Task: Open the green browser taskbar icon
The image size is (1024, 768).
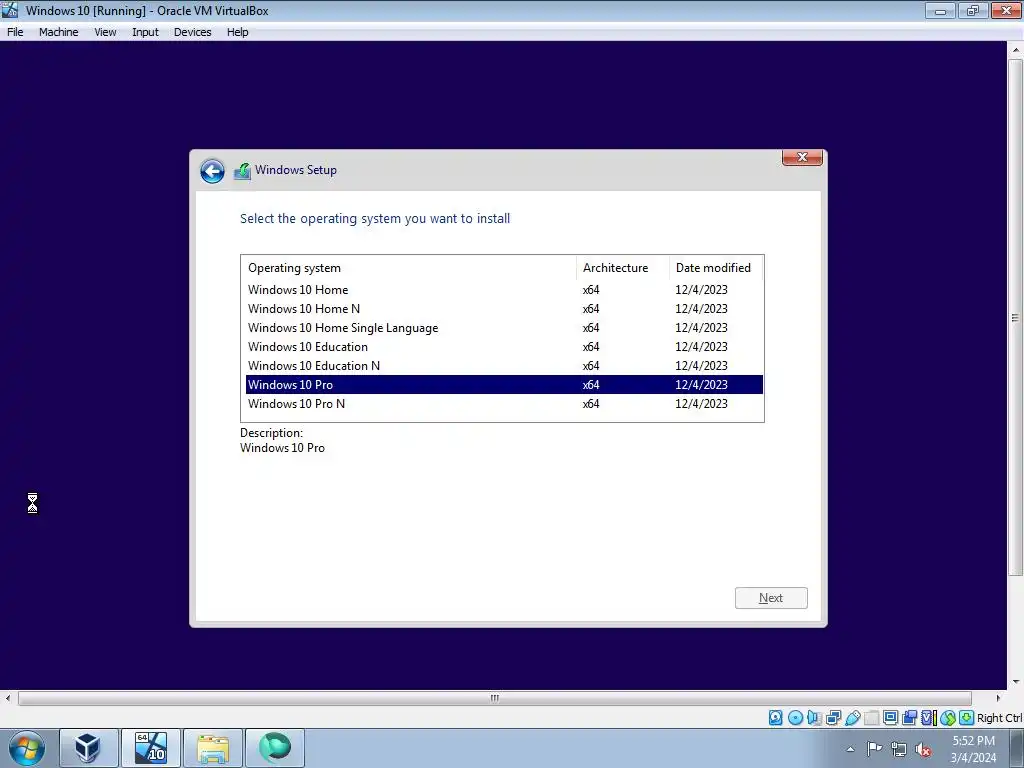Action: coord(275,748)
